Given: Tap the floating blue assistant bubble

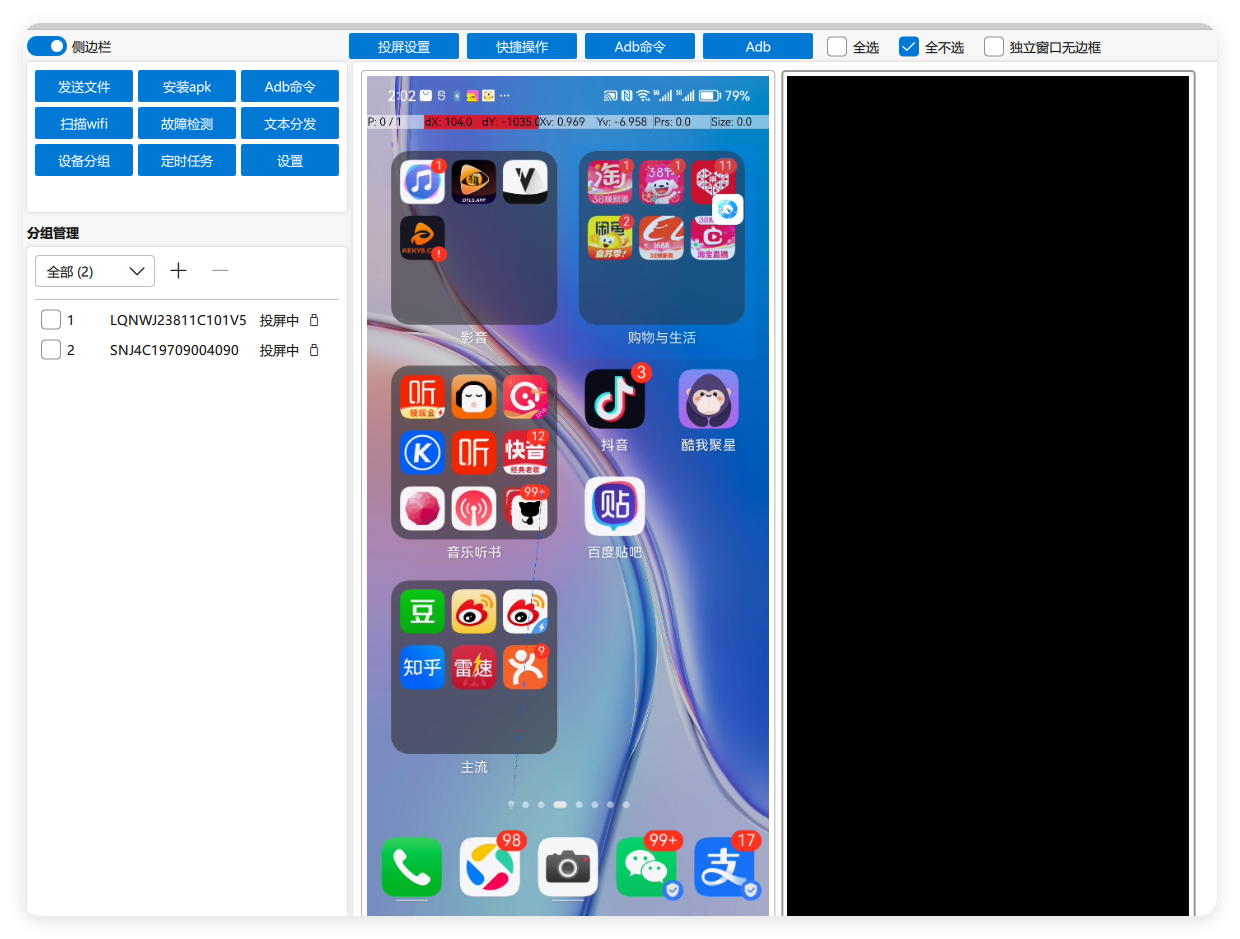Looking at the screenshot, I should tap(728, 209).
